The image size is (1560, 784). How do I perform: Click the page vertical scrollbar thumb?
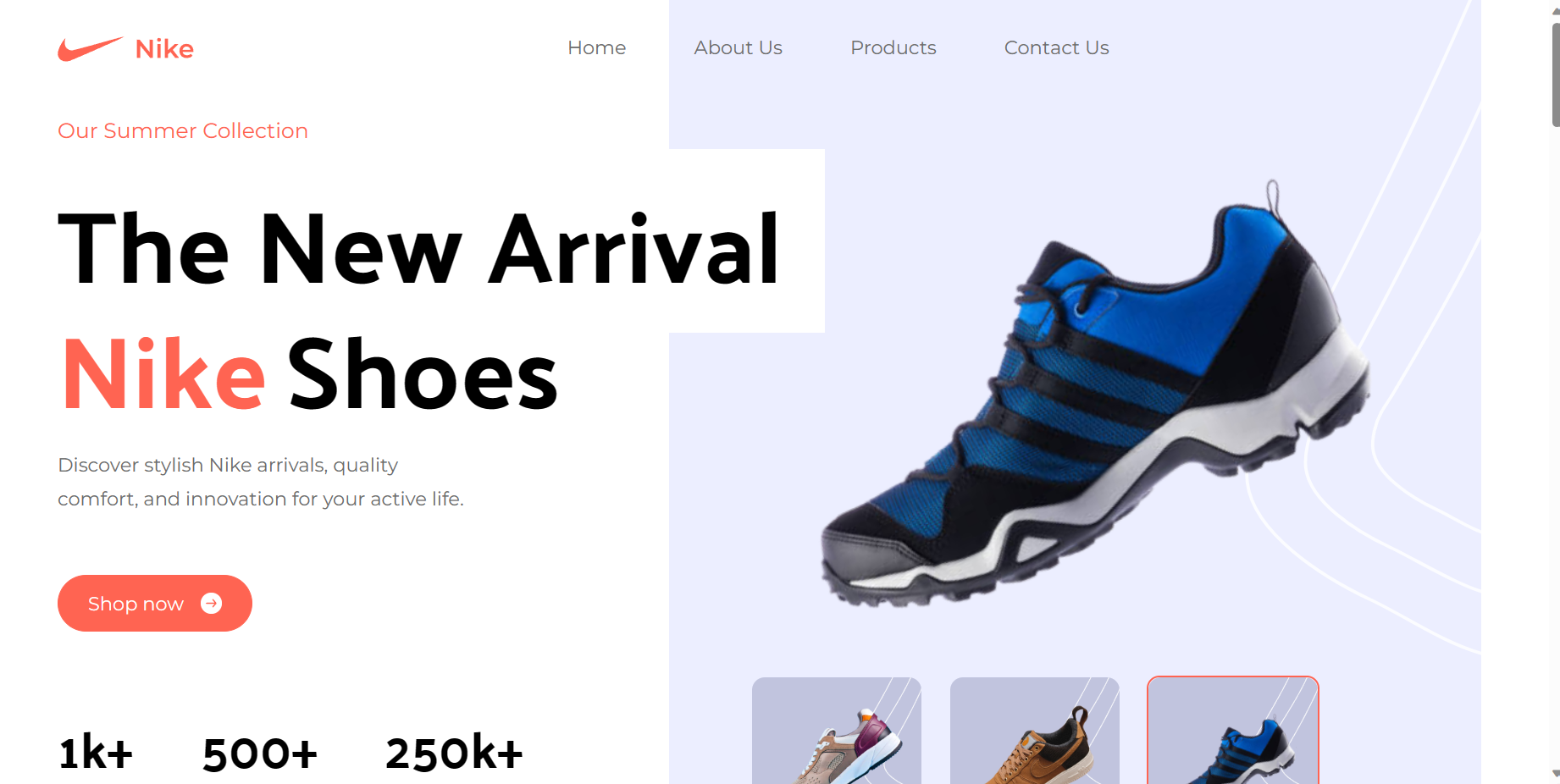click(1556, 75)
